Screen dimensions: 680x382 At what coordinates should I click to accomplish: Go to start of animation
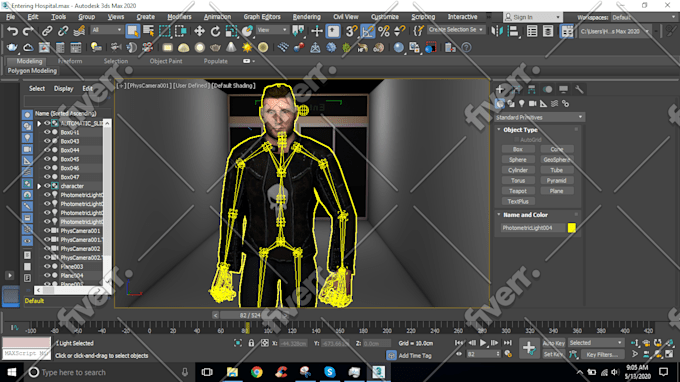click(459, 343)
